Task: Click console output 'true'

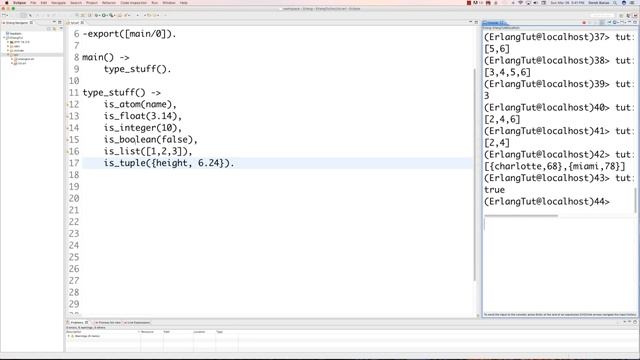Action: coord(494,190)
